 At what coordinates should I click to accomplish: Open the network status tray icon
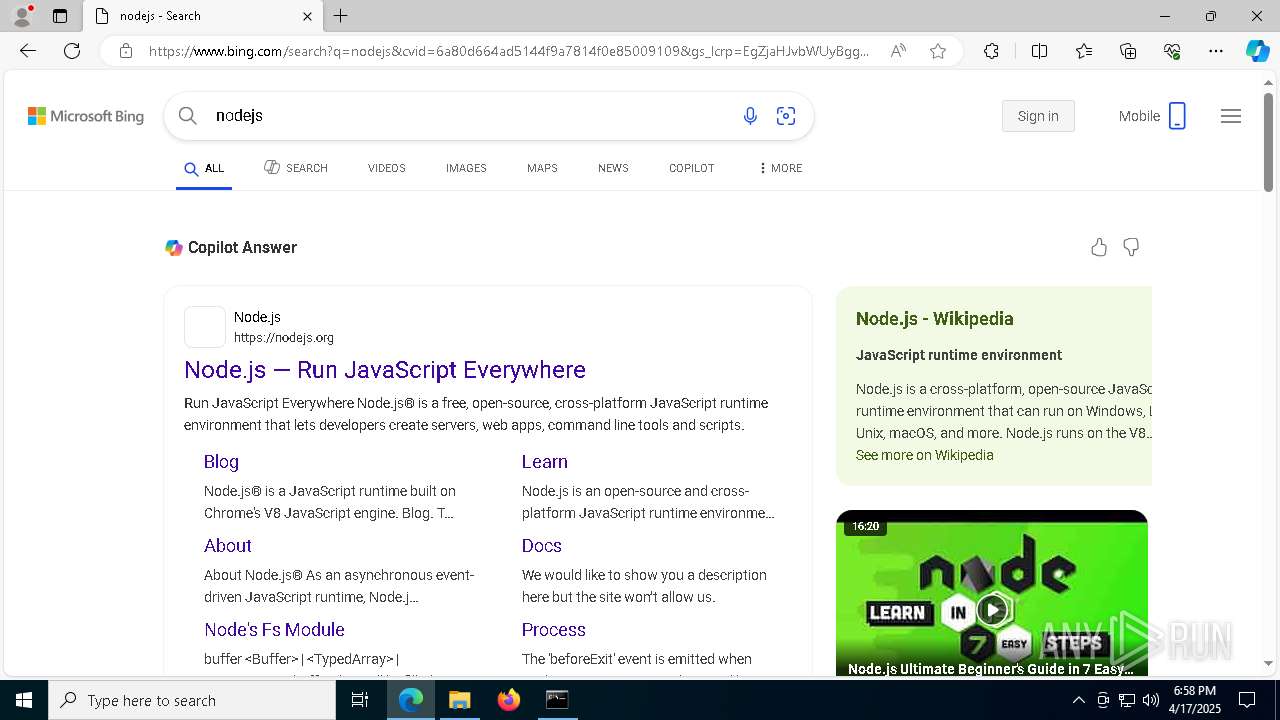click(x=1126, y=700)
